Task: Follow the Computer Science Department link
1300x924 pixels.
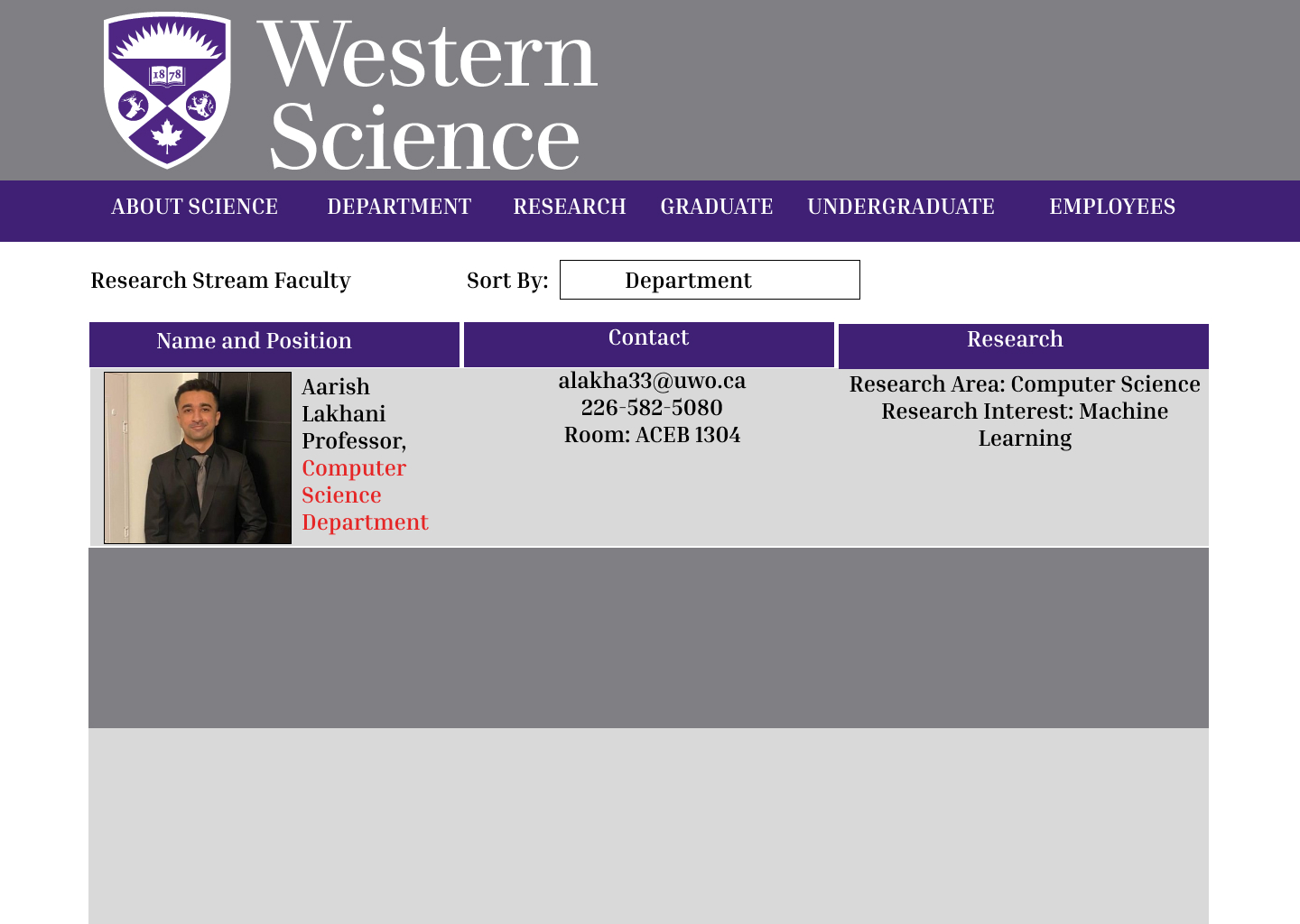Action: pos(365,495)
